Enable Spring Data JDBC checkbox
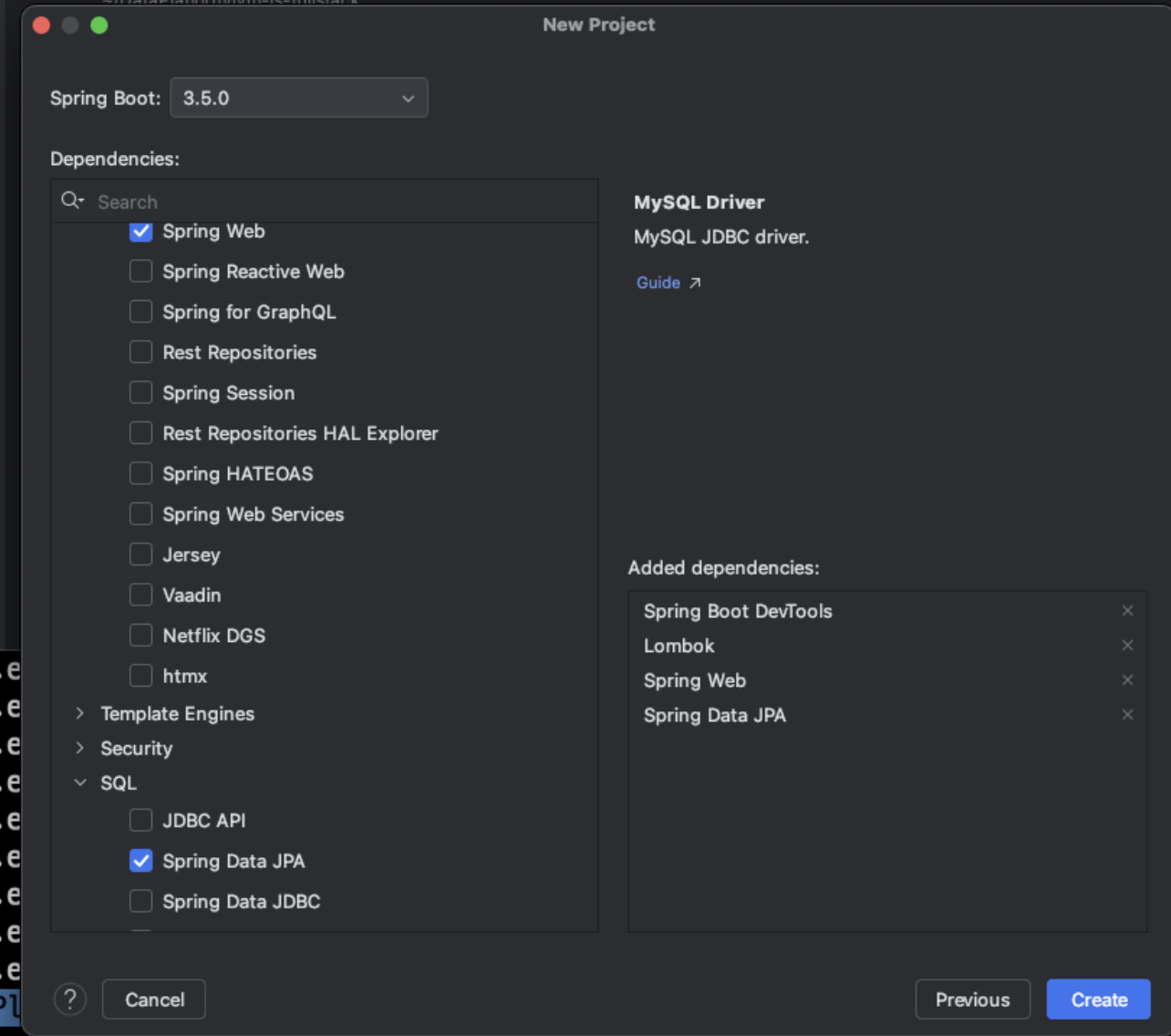The width and height of the screenshot is (1171, 1036). (x=141, y=901)
